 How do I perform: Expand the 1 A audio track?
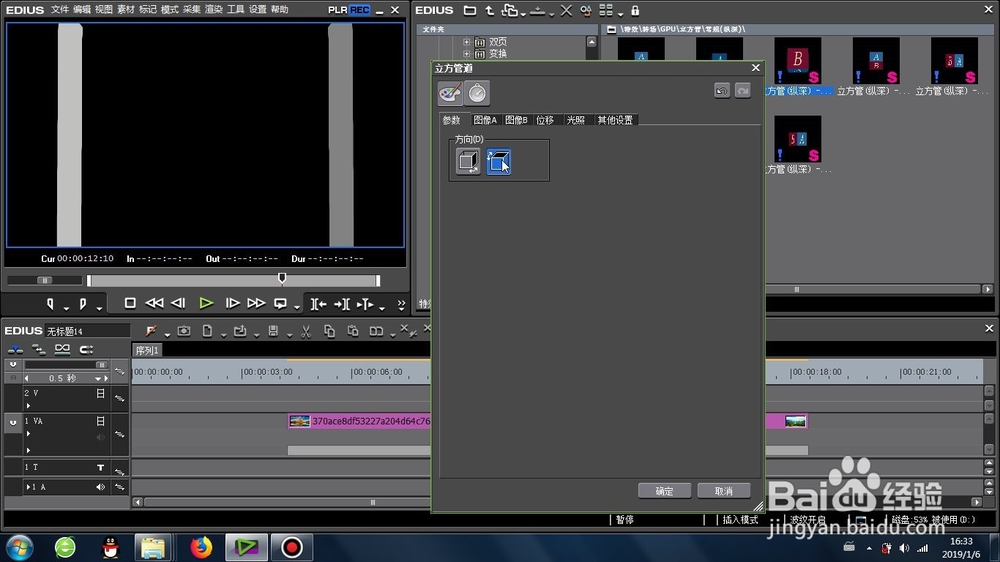28,487
